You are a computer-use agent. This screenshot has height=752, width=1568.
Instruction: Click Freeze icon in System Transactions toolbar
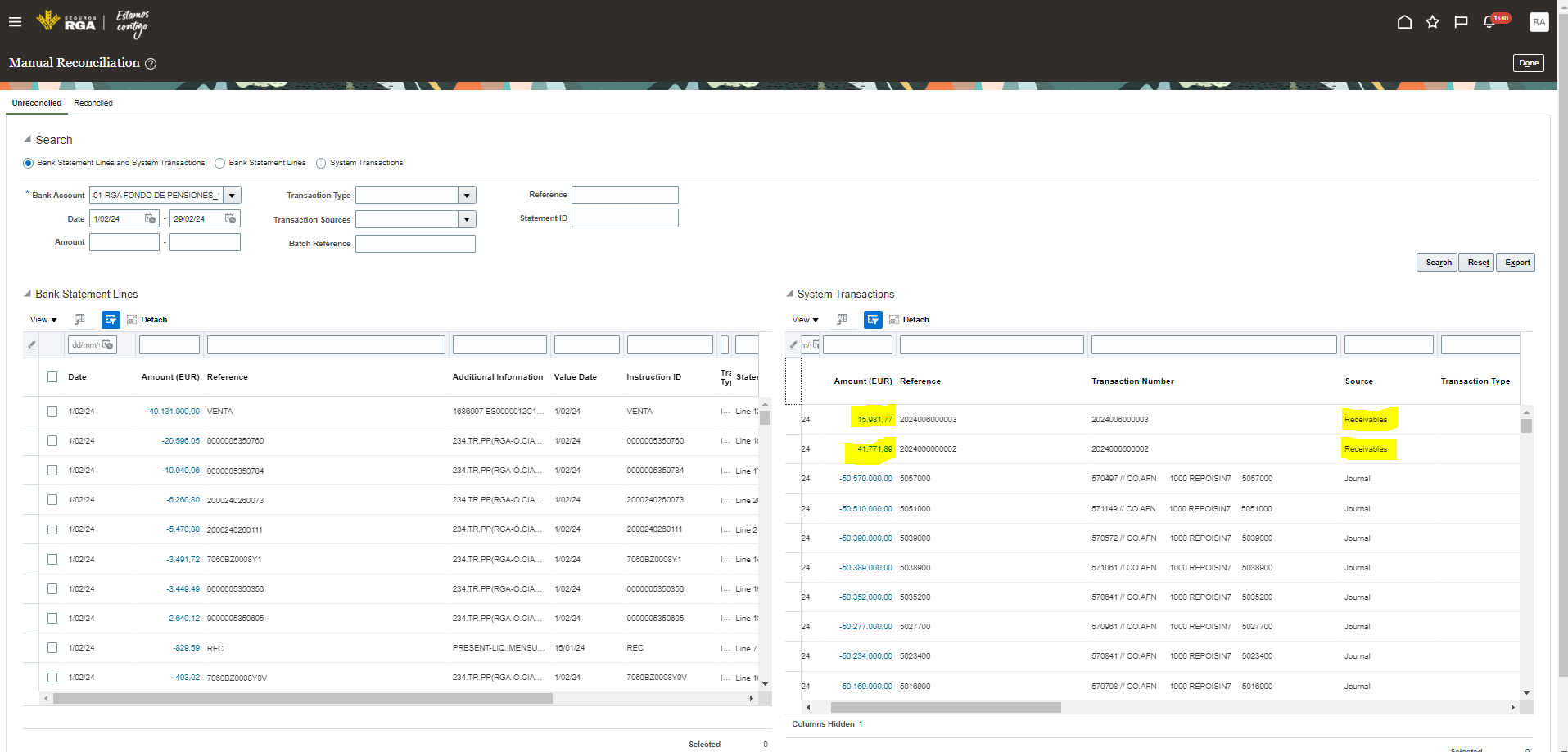[842, 320]
